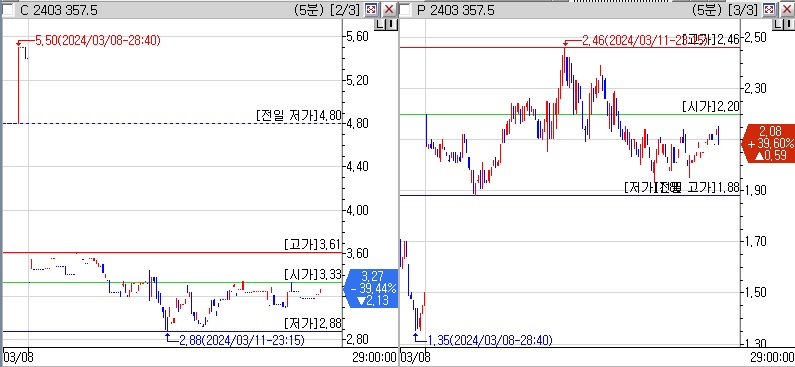This screenshot has height=367, width=795.
Task: Select the P 2403 357.5 title text
Action: 455,10
